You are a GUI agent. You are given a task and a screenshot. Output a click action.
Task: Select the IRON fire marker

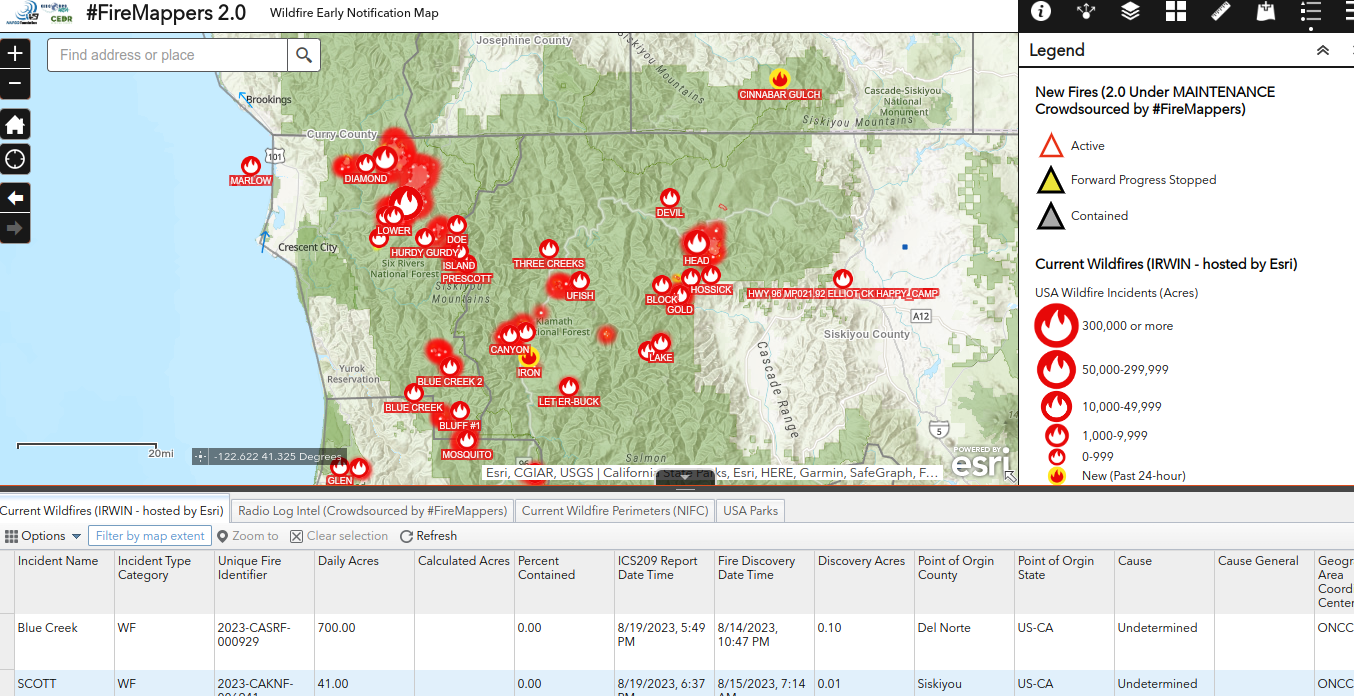pos(529,357)
